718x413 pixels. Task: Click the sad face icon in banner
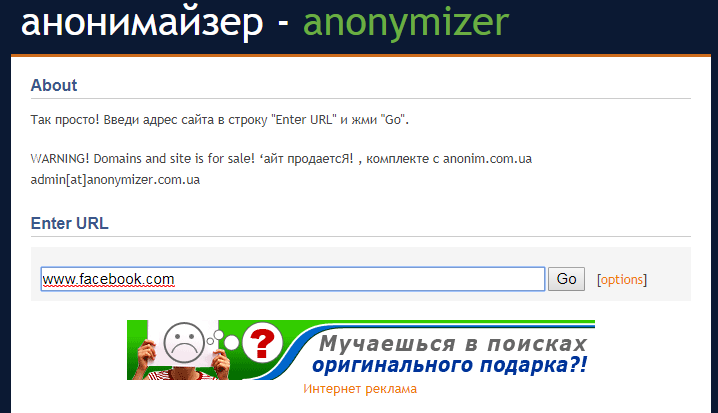184,342
